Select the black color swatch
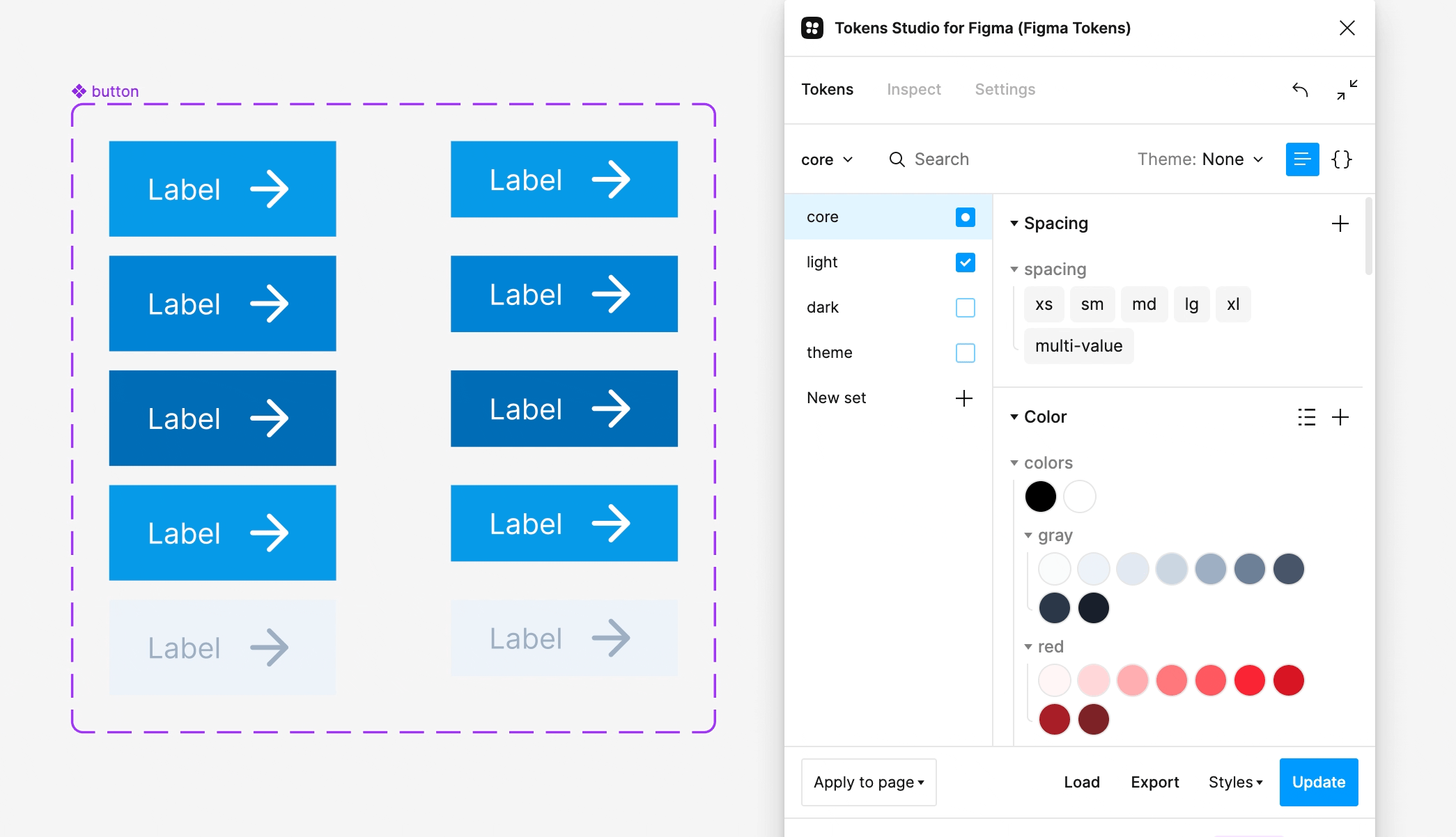 click(1041, 497)
